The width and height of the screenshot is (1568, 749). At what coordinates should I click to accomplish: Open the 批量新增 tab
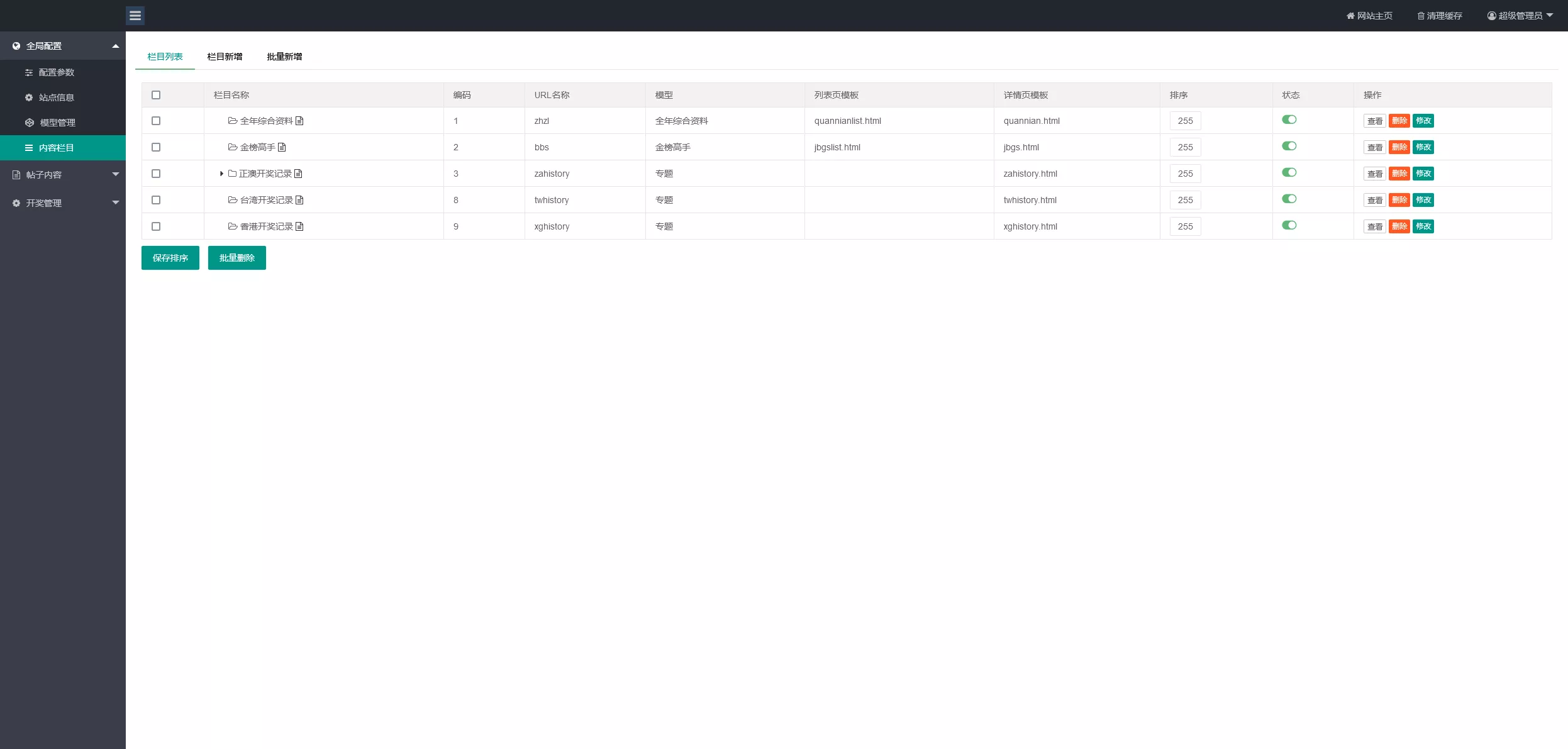click(284, 57)
